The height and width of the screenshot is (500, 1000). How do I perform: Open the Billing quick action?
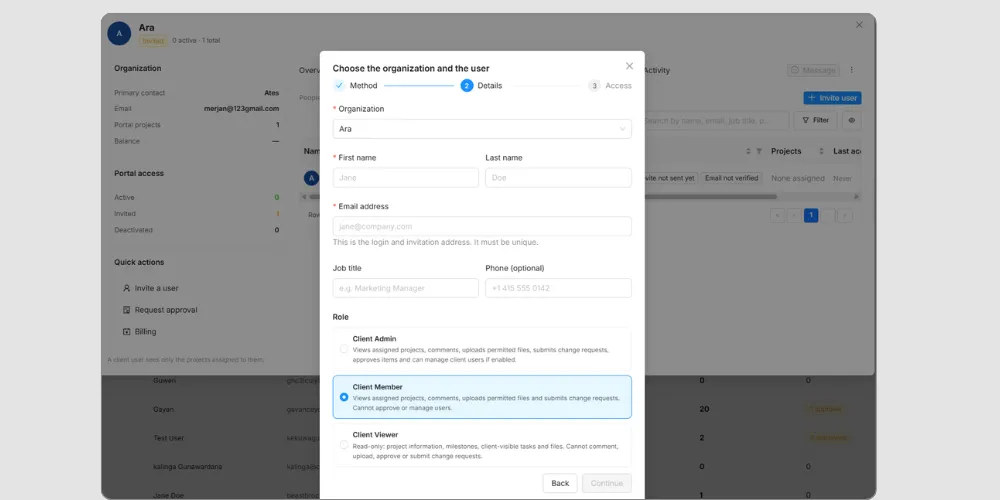click(145, 332)
